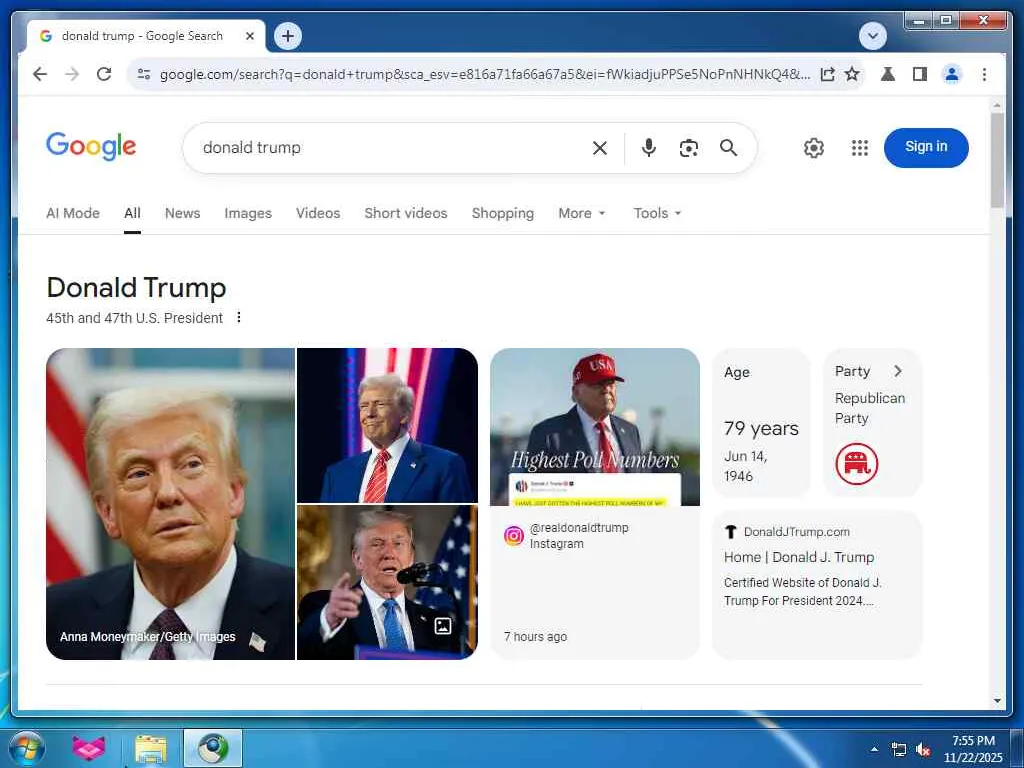This screenshot has height=768, width=1024.
Task: Expand the Party card chevron
Action: point(898,372)
